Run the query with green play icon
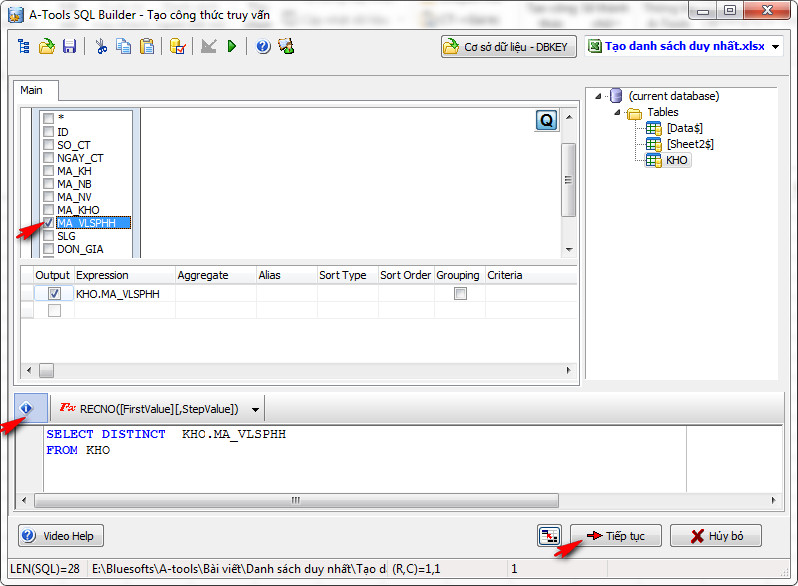 click(x=232, y=47)
